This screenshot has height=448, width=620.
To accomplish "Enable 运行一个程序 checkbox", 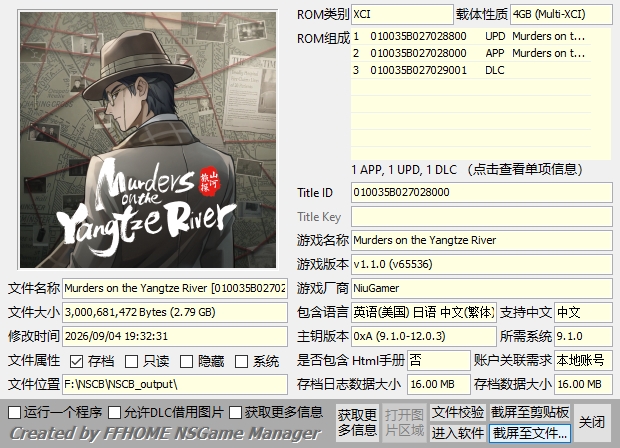I will point(15,412).
